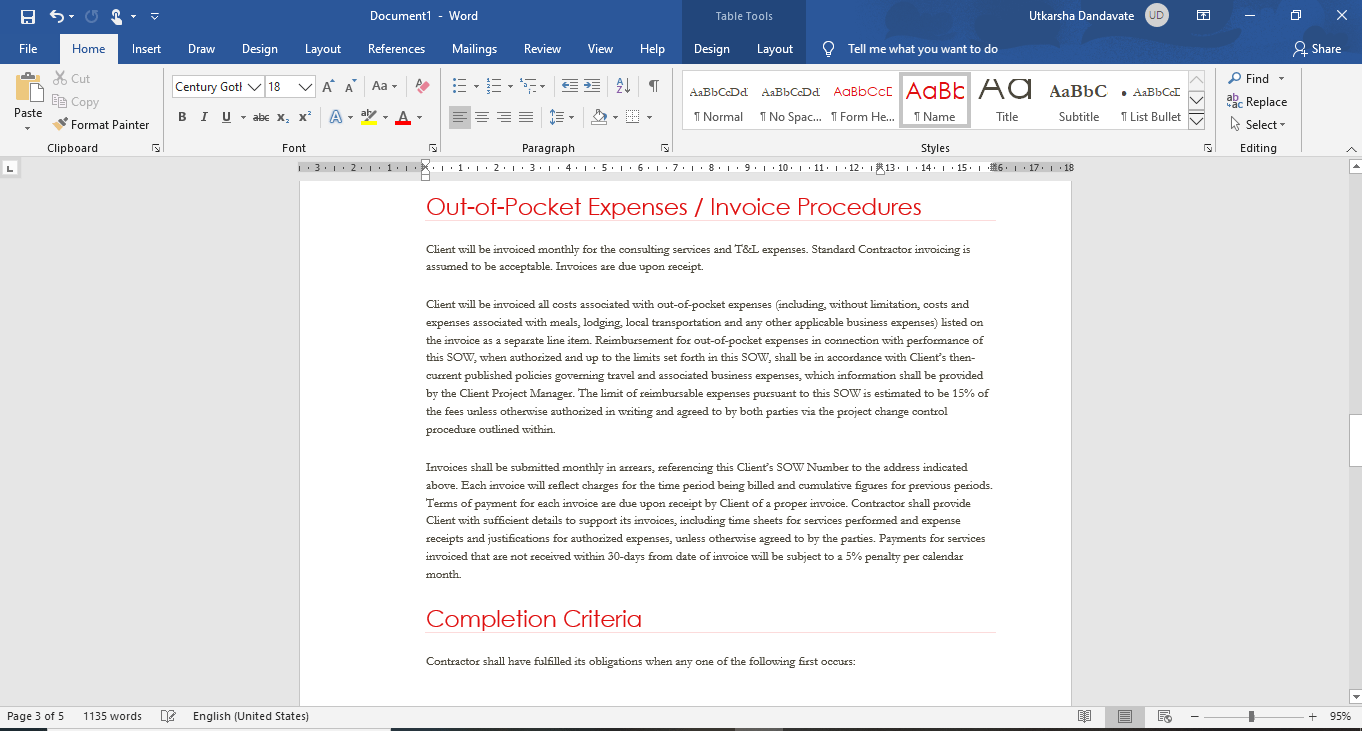Open the numbering list dropdown
The height and width of the screenshot is (731, 1362).
point(510,87)
